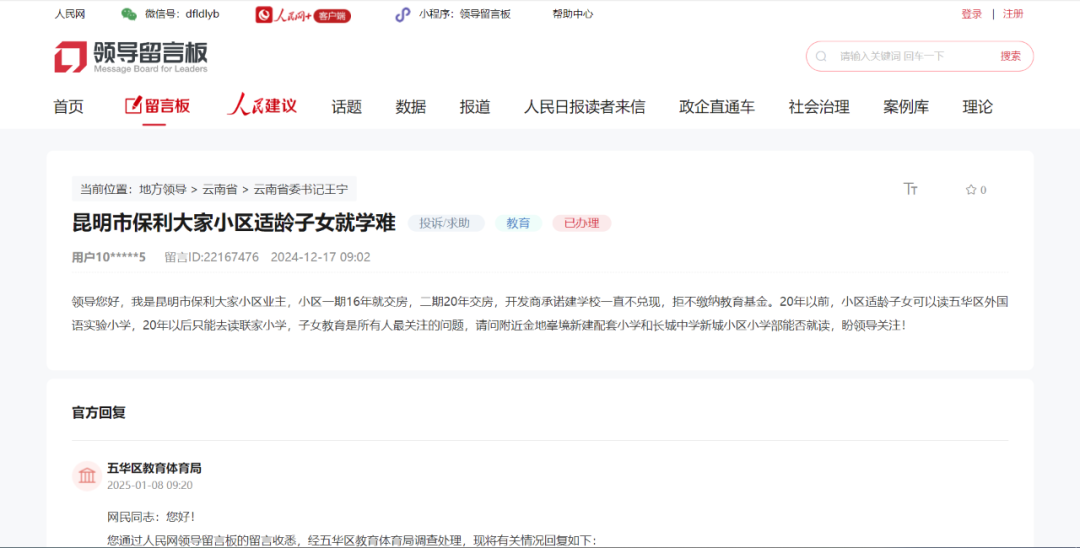Open 人民建议 navigation item
Image resolution: width=1080 pixels, height=548 pixels.
point(262,105)
